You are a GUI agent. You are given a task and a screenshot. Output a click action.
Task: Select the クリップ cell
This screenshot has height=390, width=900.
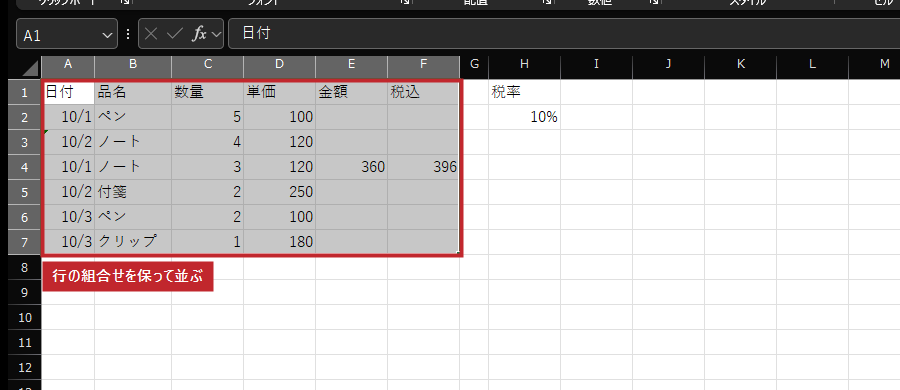point(133,242)
